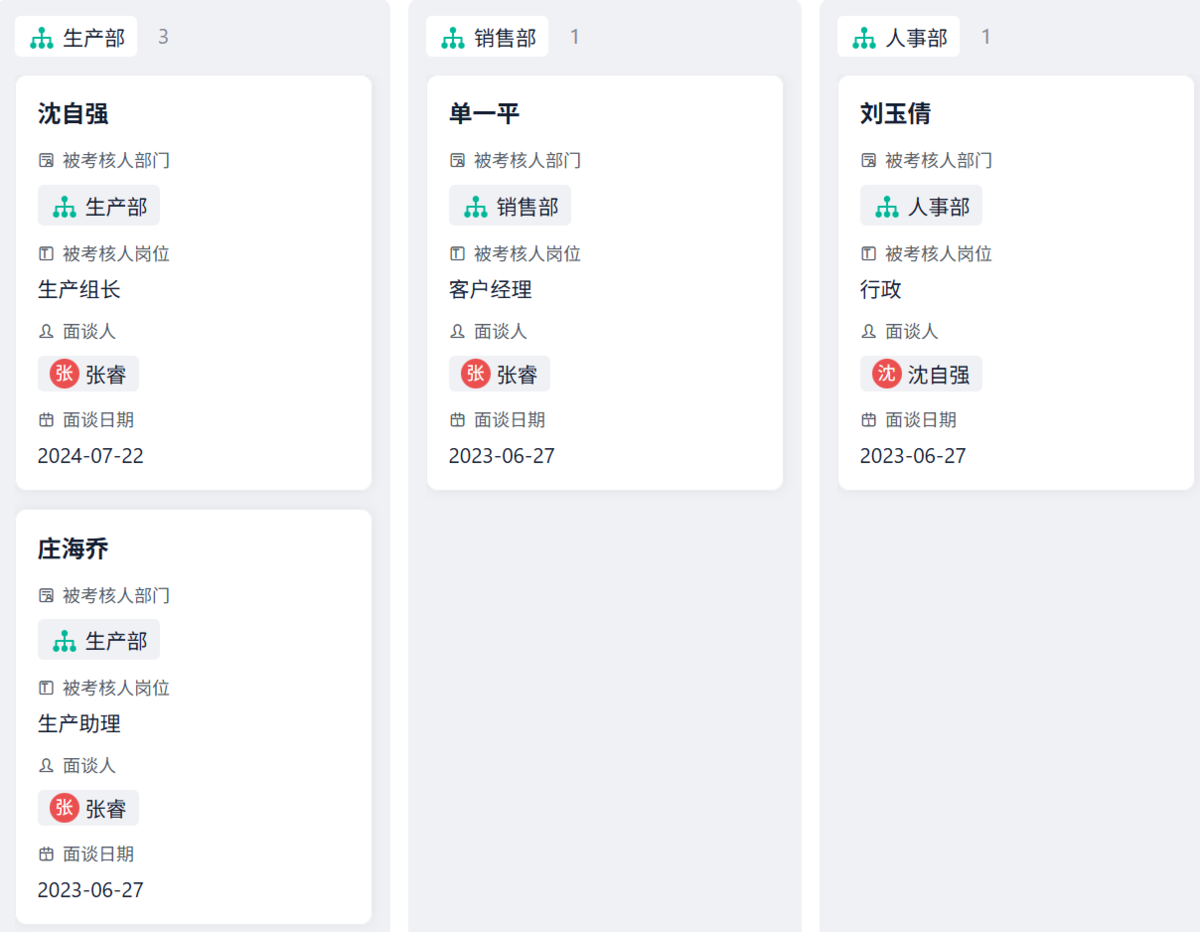1200x932 pixels.
Task: Open the 刘玉倩 record card title
Action: click(x=895, y=114)
